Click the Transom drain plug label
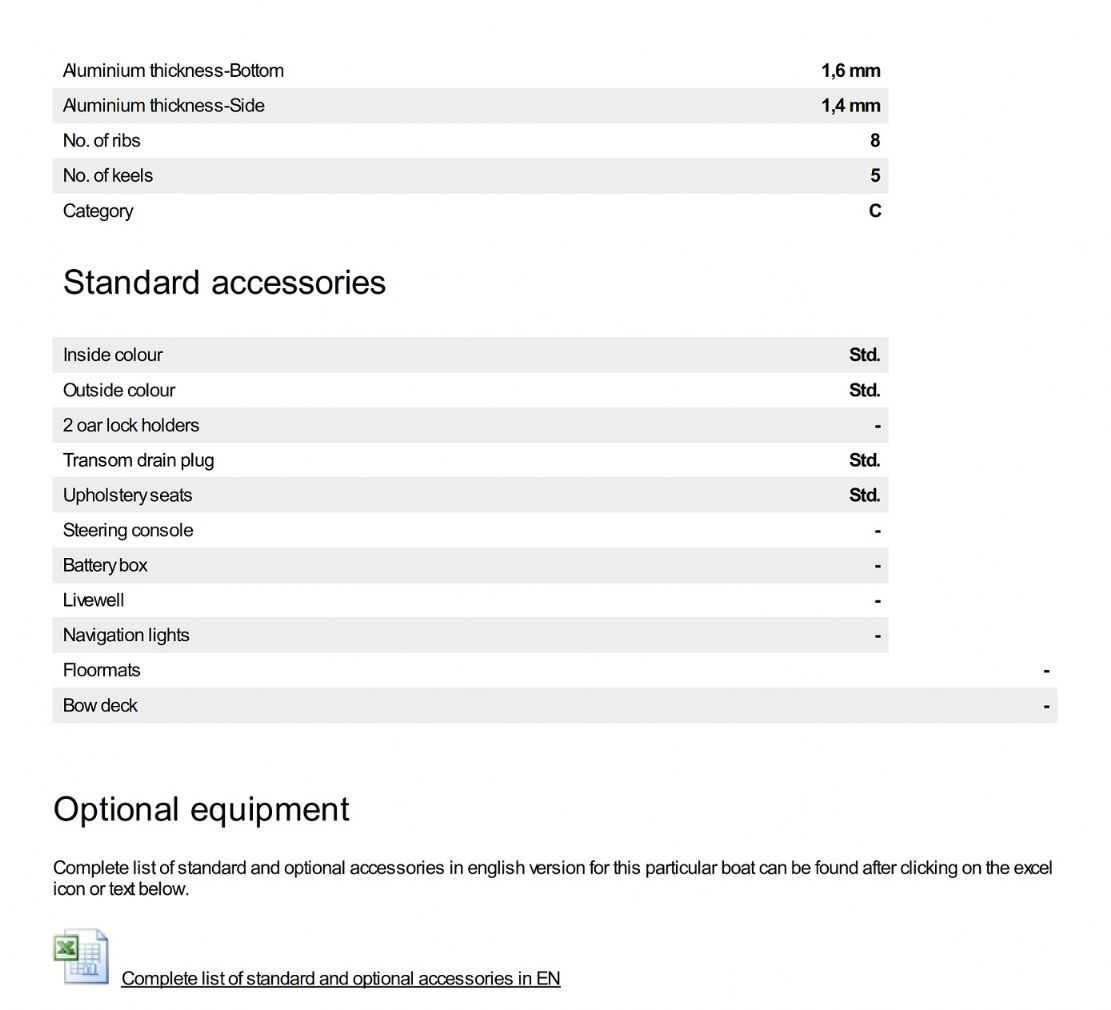Viewport: 1111px width, 1010px height. click(138, 460)
